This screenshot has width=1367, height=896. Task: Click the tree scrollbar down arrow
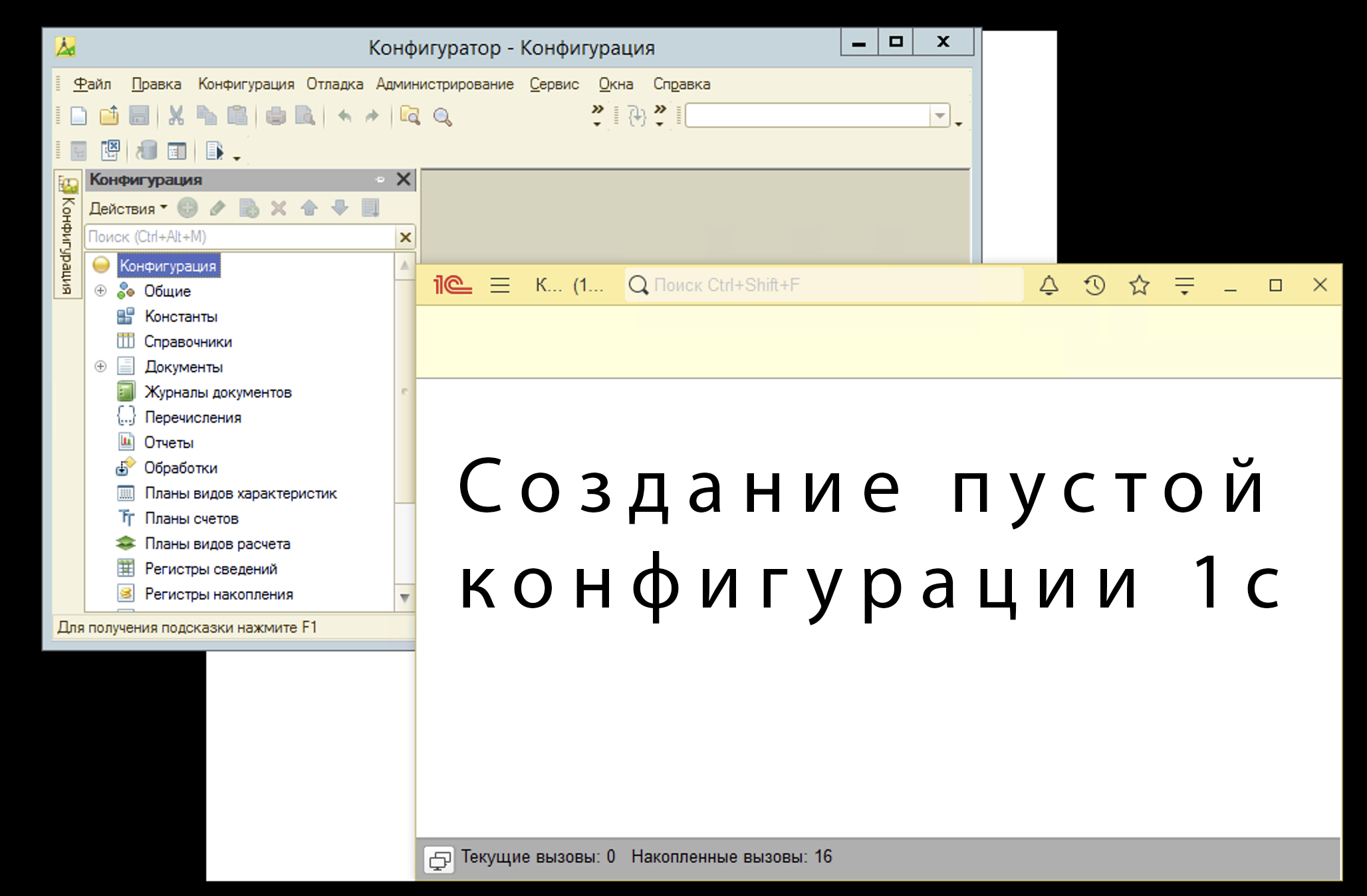404,598
